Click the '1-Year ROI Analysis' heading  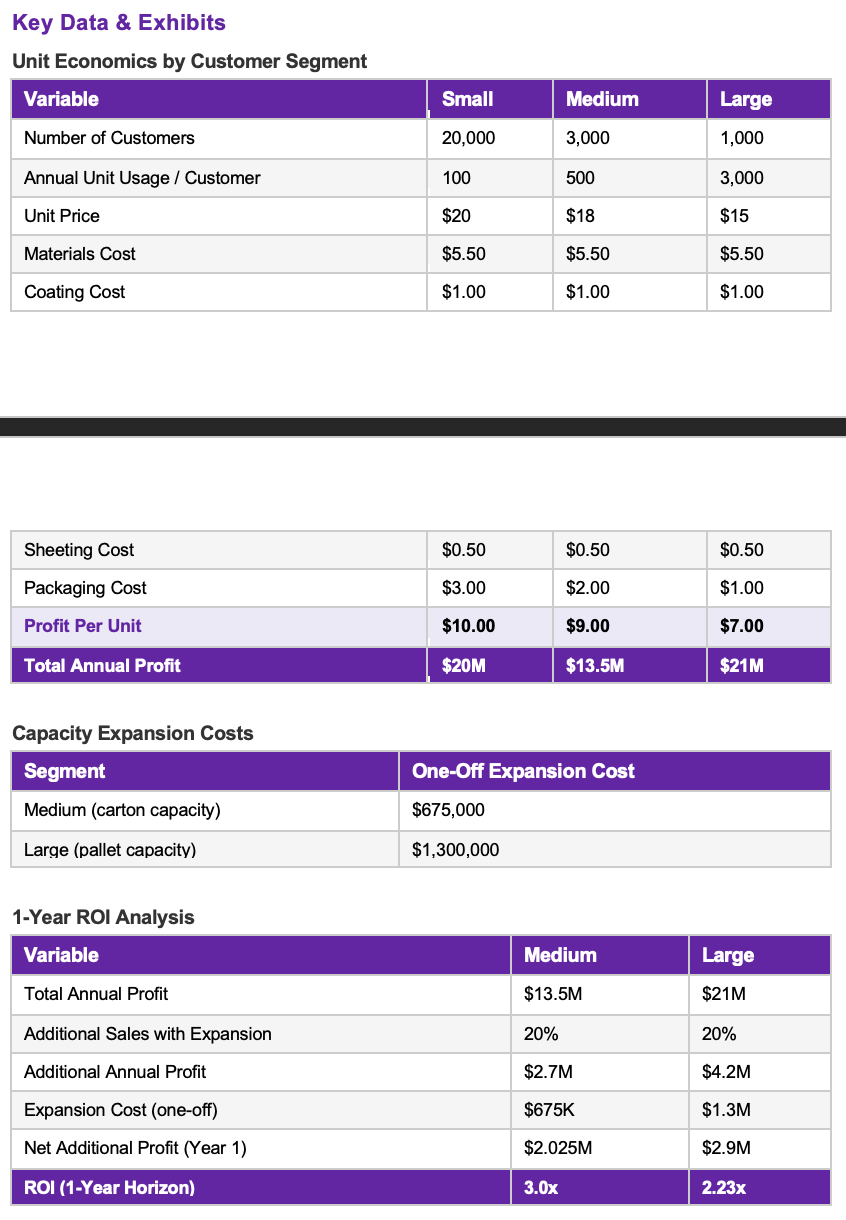click(x=103, y=917)
